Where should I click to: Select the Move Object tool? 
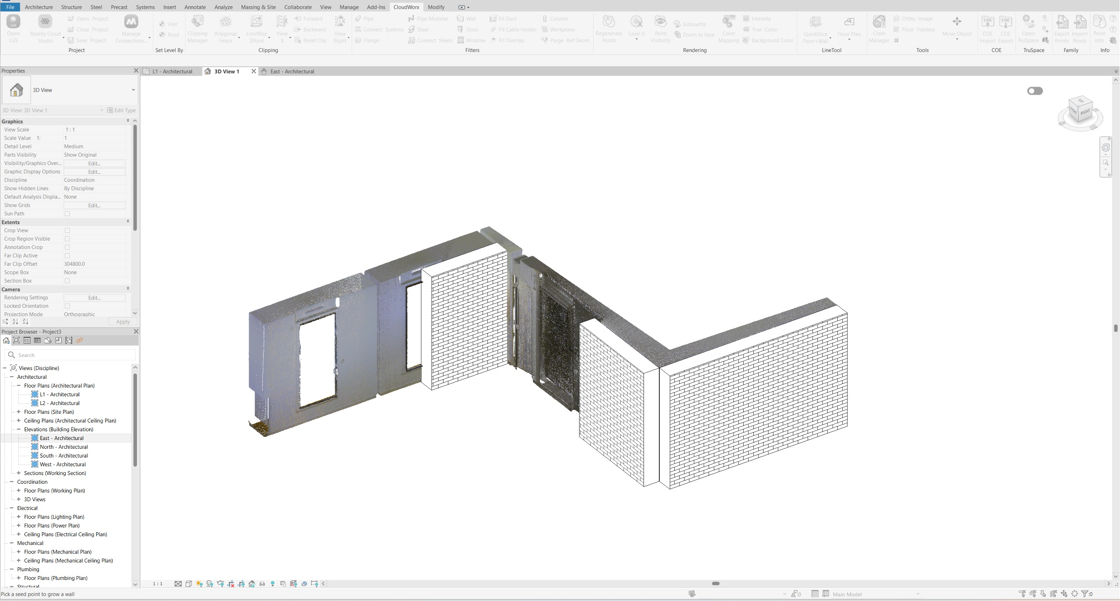click(957, 26)
